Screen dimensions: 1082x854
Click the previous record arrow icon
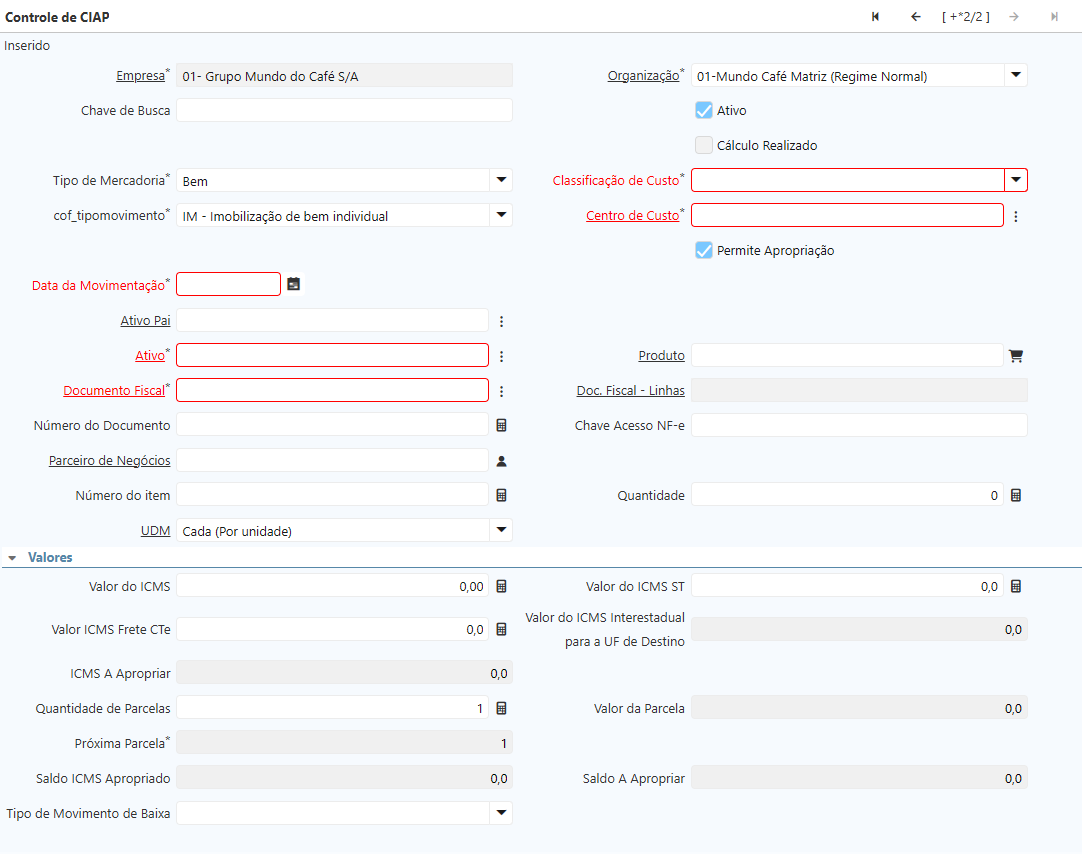coord(915,17)
